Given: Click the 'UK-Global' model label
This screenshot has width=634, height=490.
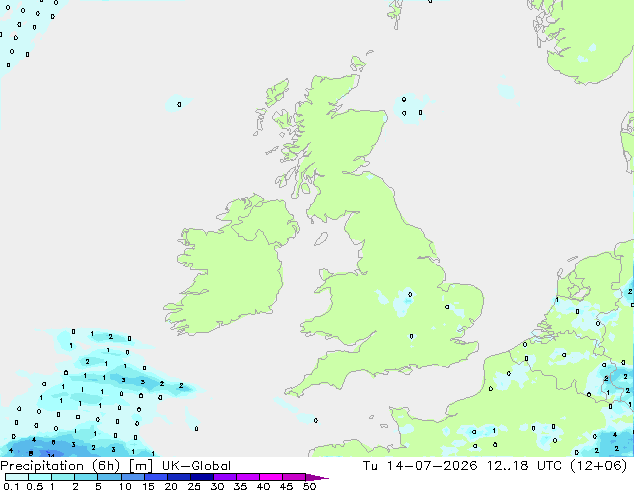Looking at the screenshot, I should pos(196,466).
